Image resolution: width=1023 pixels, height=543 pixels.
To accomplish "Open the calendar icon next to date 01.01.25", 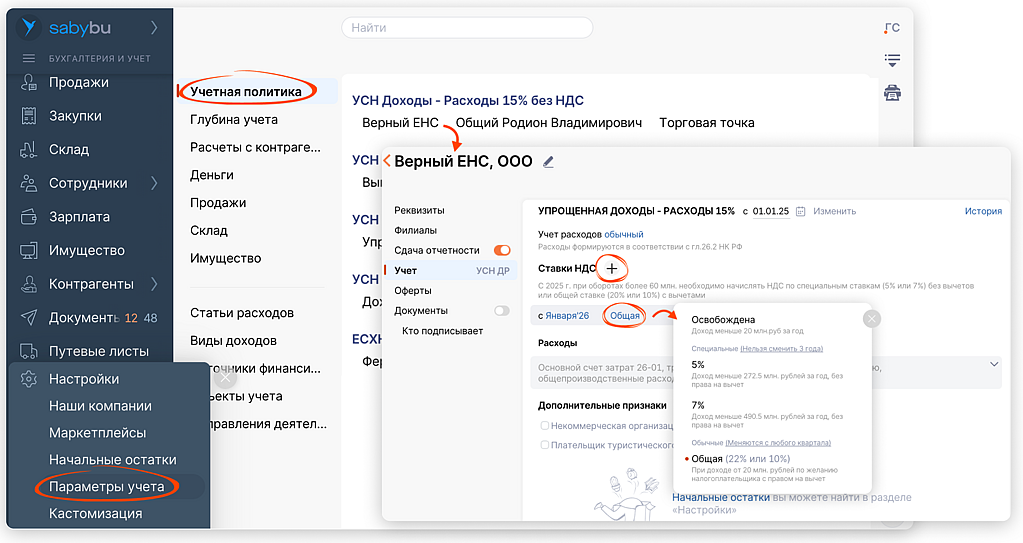I will click(x=802, y=212).
